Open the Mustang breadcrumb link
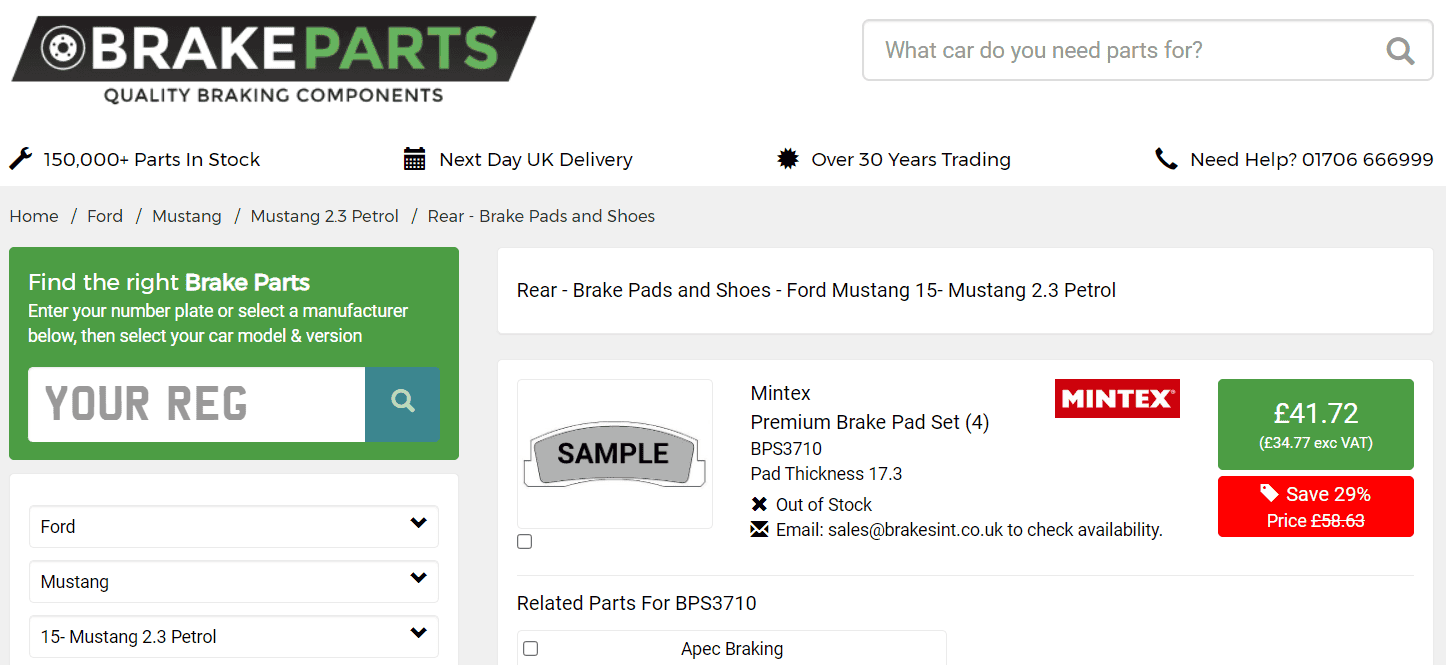 coord(187,216)
